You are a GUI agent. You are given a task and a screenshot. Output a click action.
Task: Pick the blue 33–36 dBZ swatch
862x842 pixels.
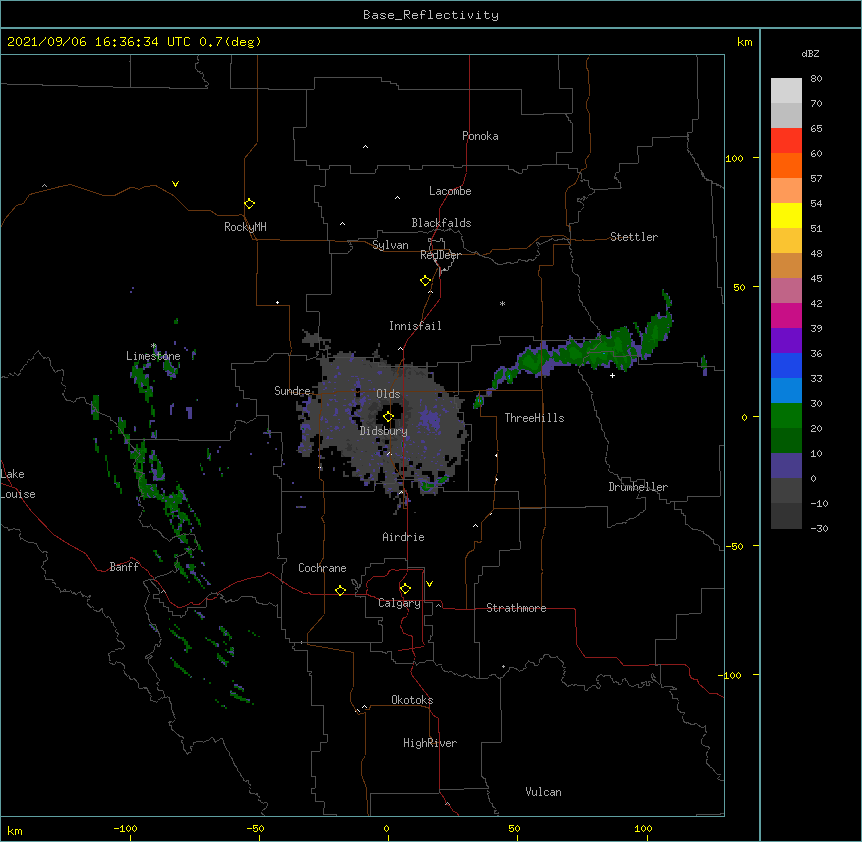(x=786, y=365)
